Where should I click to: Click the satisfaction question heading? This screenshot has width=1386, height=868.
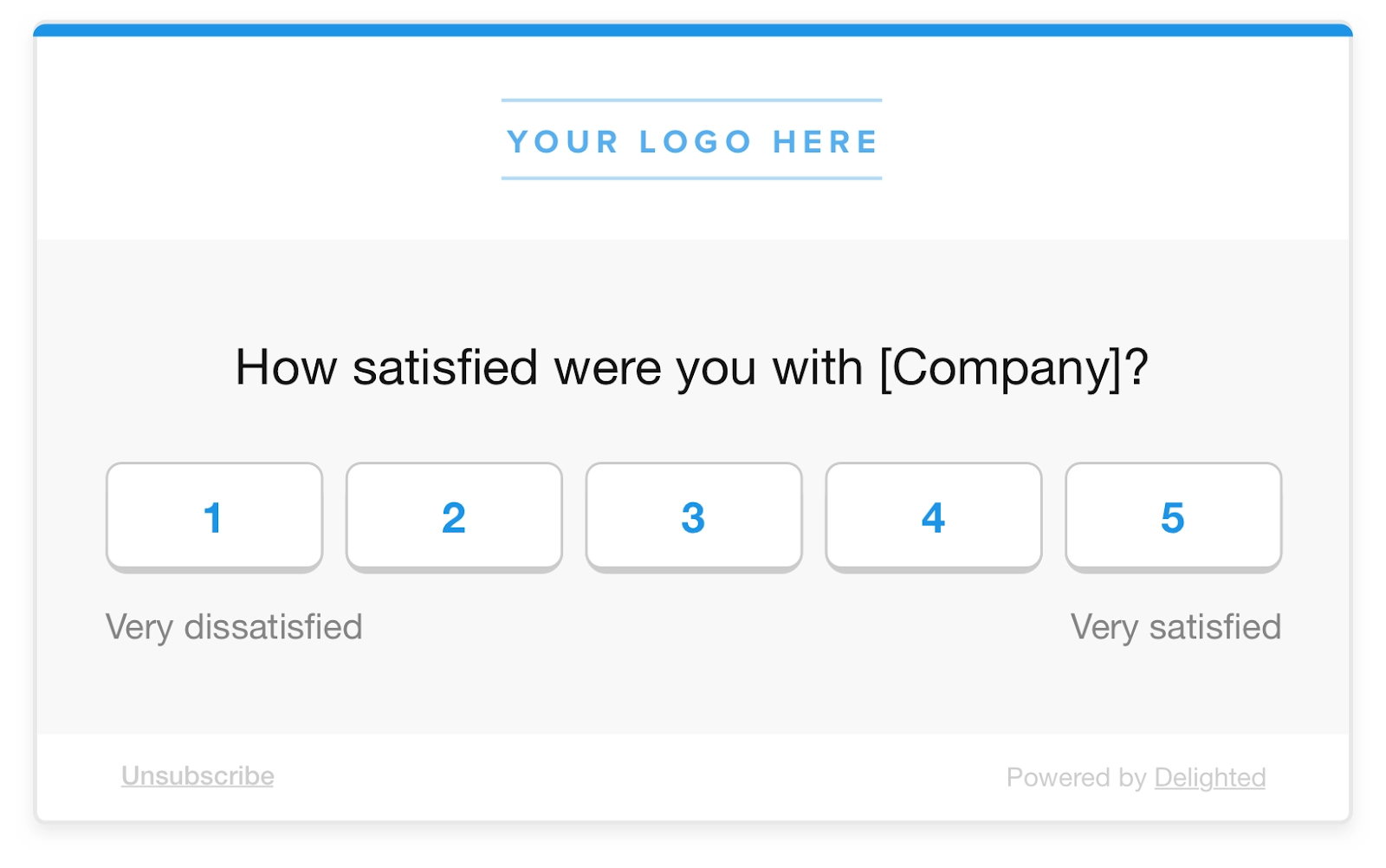[x=691, y=367]
